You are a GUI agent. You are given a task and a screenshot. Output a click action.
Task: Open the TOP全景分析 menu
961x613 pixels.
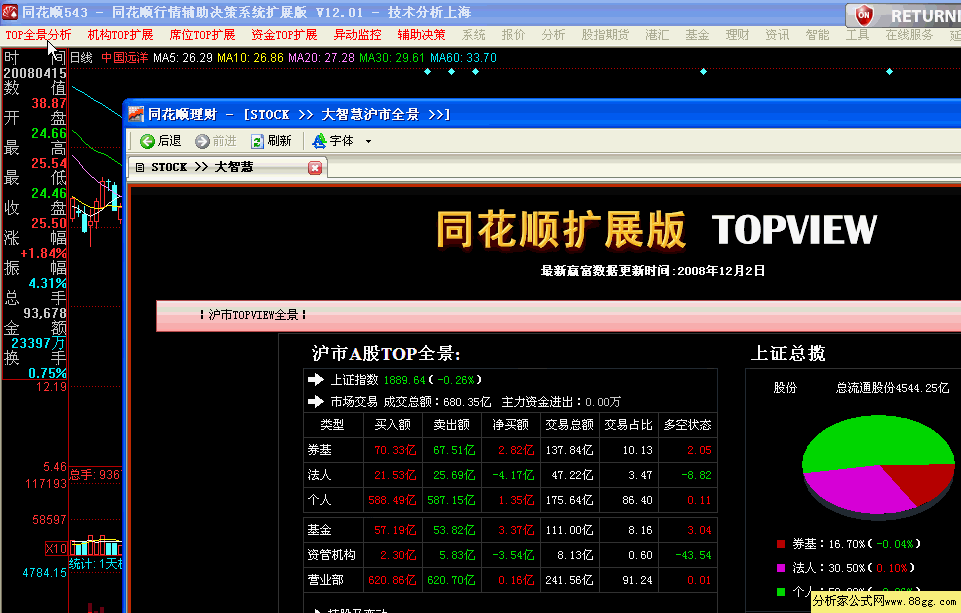38,35
